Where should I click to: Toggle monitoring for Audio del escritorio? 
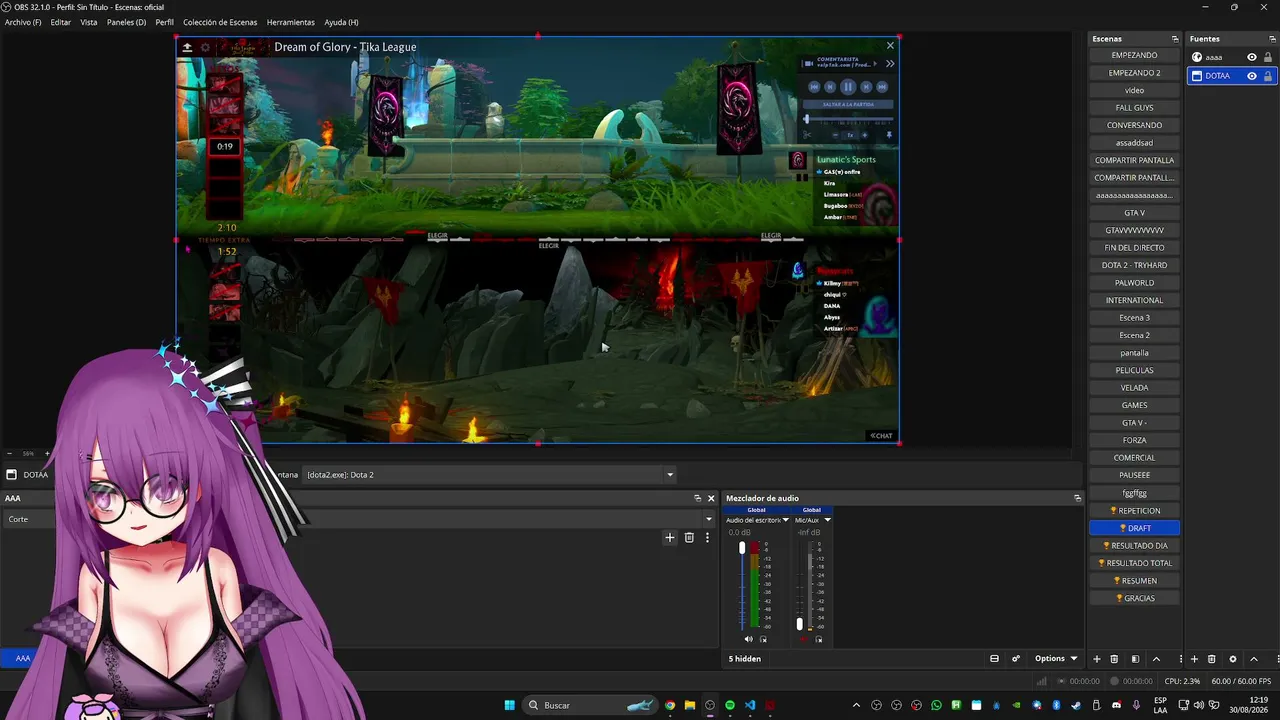[764, 639]
